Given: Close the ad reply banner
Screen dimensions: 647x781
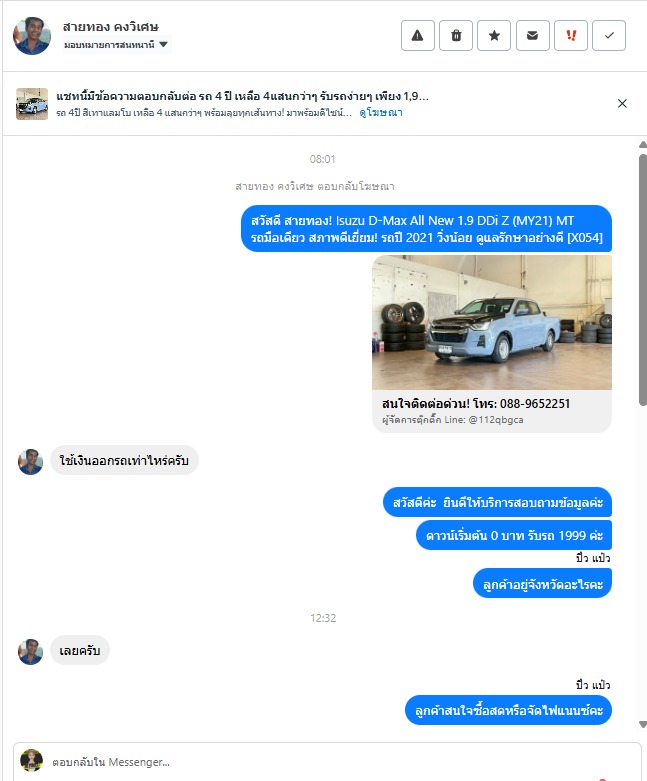Looking at the screenshot, I should coord(622,103).
